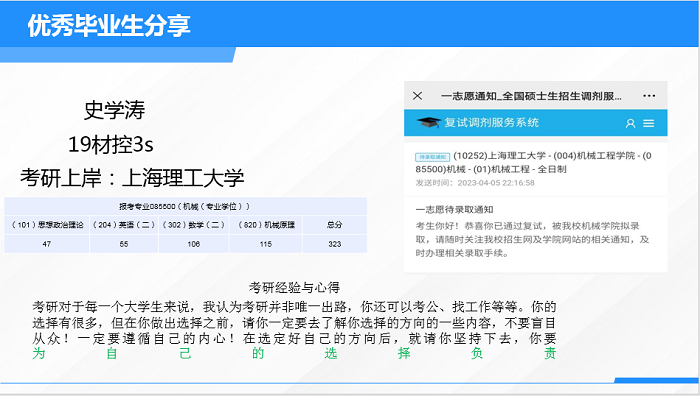Open the hamburger menu in the blue bar
Viewport: 700px width, 396px height.
(x=649, y=123)
